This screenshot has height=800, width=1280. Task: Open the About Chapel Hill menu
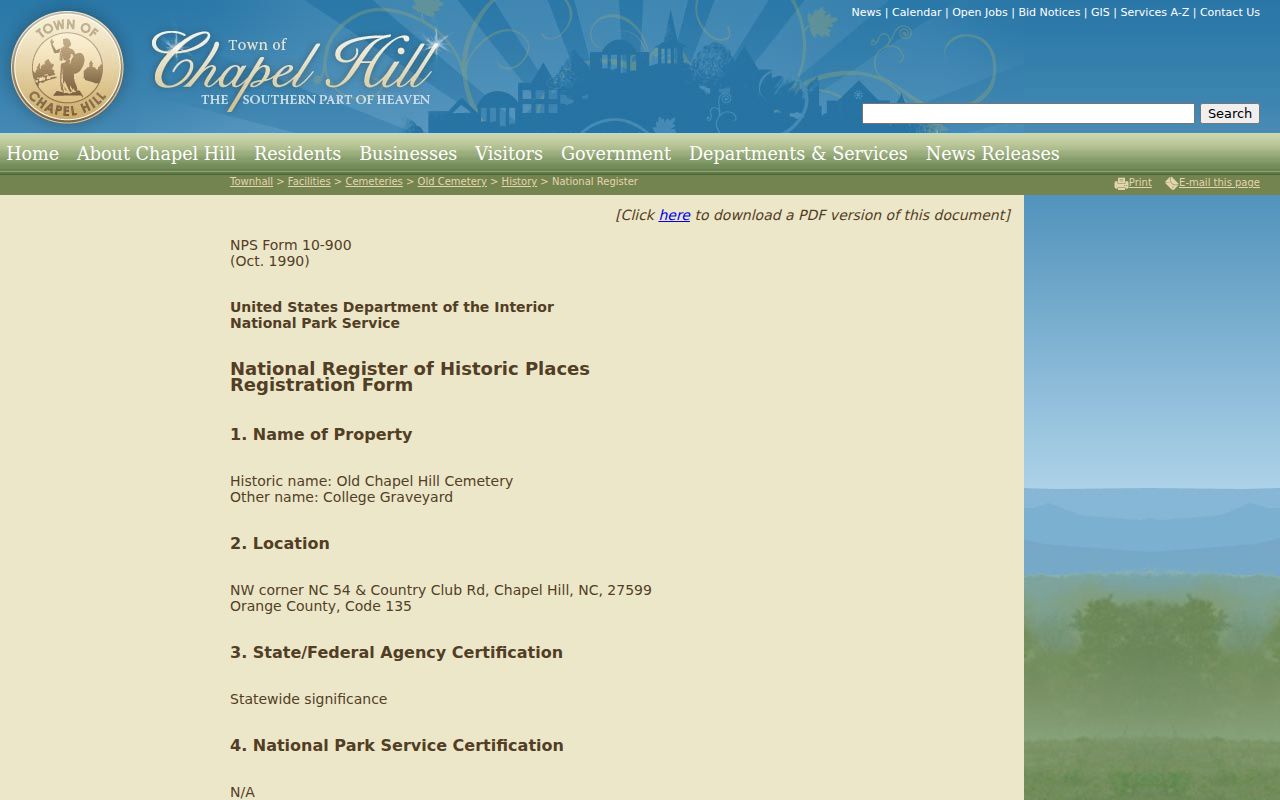coord(156,153)
